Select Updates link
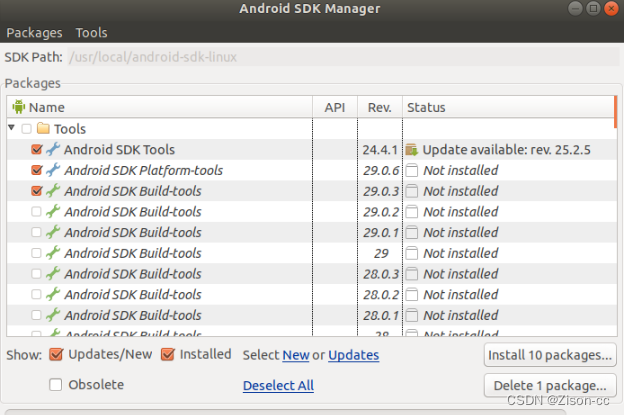 354,355
